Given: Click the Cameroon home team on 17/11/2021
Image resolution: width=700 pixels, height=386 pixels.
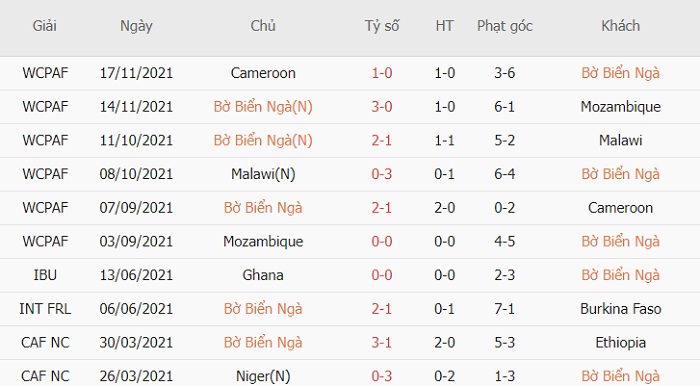Looking at the screenshot, I should coord(263,73).
